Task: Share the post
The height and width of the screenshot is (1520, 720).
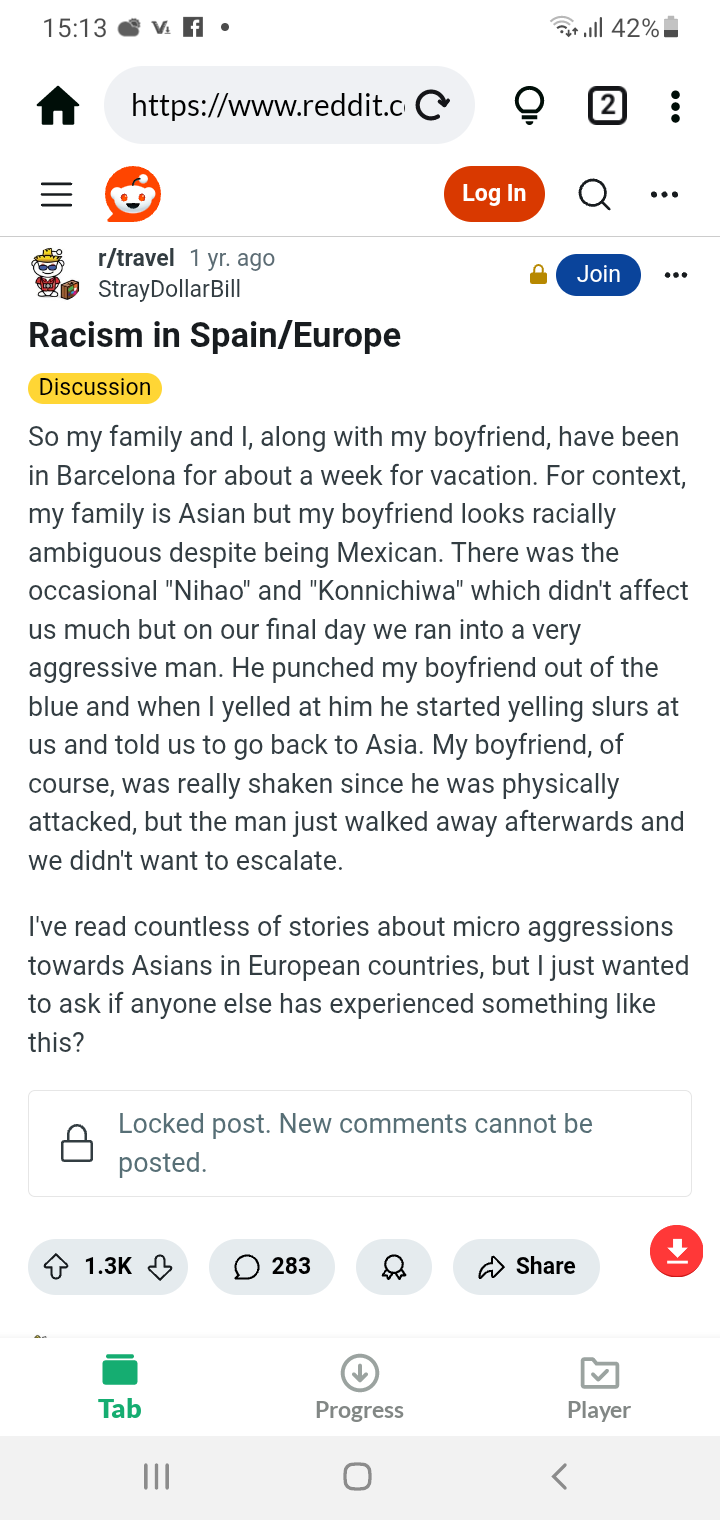Action: pos(526,1267)
